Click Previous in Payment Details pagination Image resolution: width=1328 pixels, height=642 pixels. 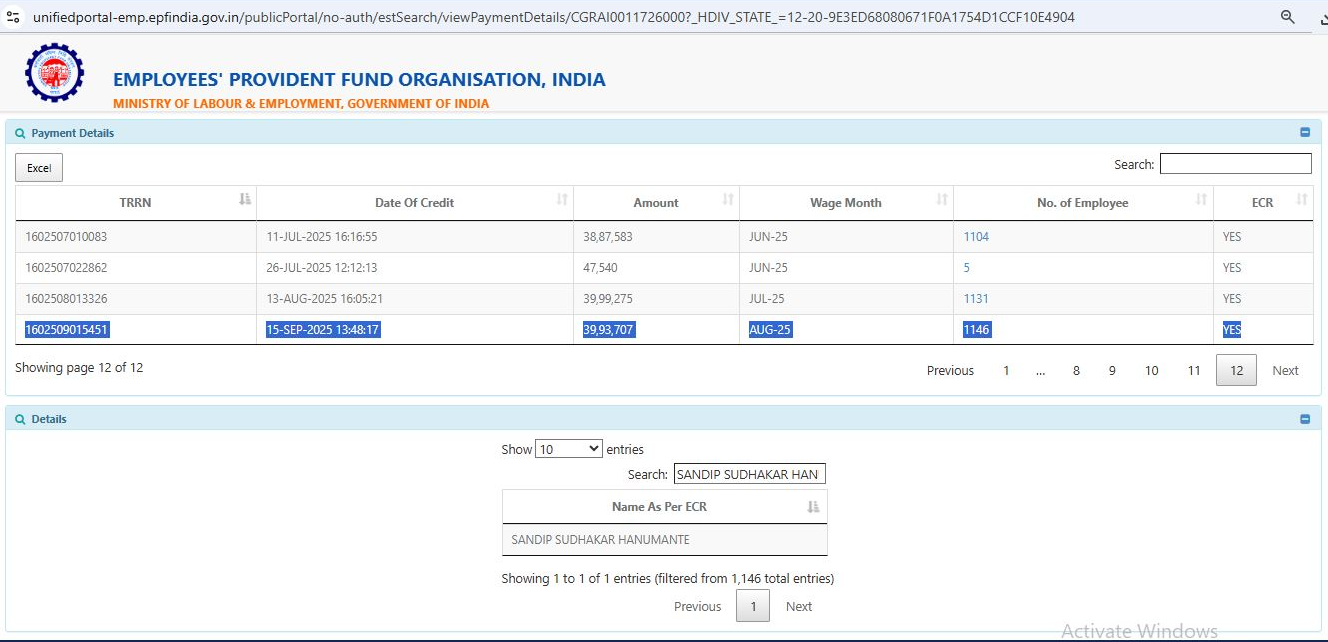click(950, 370)
